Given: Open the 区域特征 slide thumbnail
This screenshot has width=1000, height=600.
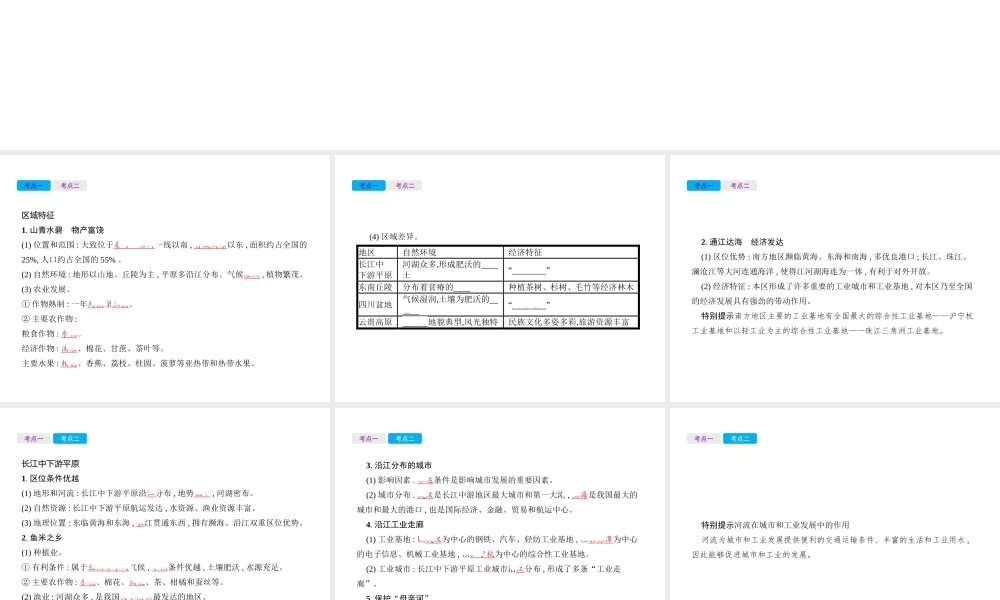Looking at the screenshot, I should [165, 278].
